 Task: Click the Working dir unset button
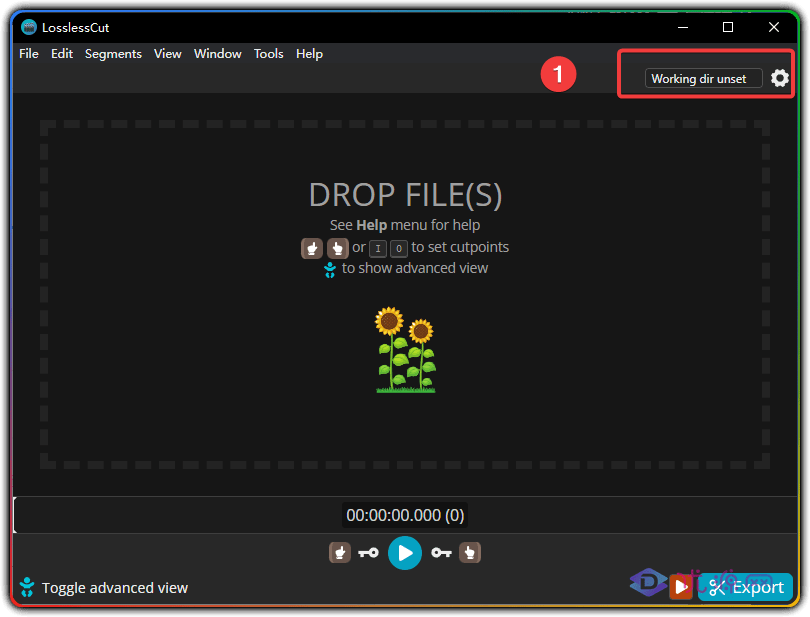[703, 78]
